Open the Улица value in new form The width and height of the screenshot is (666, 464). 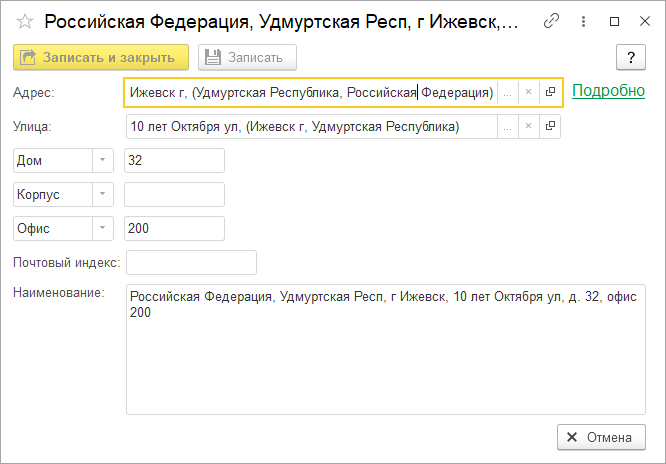tap(550, 127)
